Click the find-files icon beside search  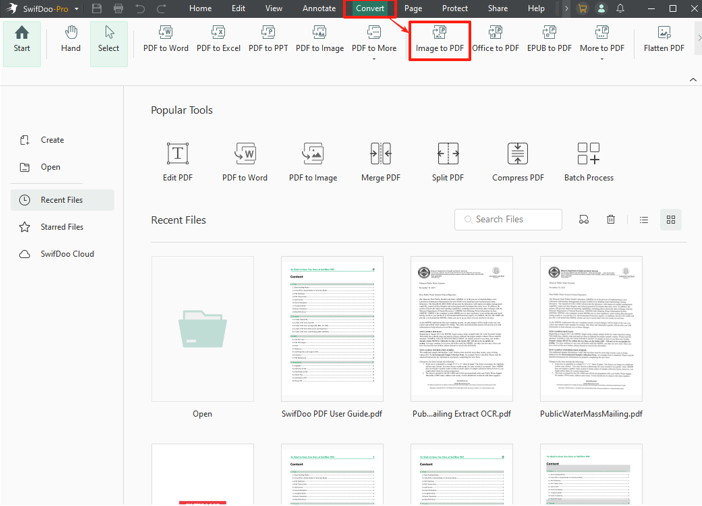(x=584, y=219)
